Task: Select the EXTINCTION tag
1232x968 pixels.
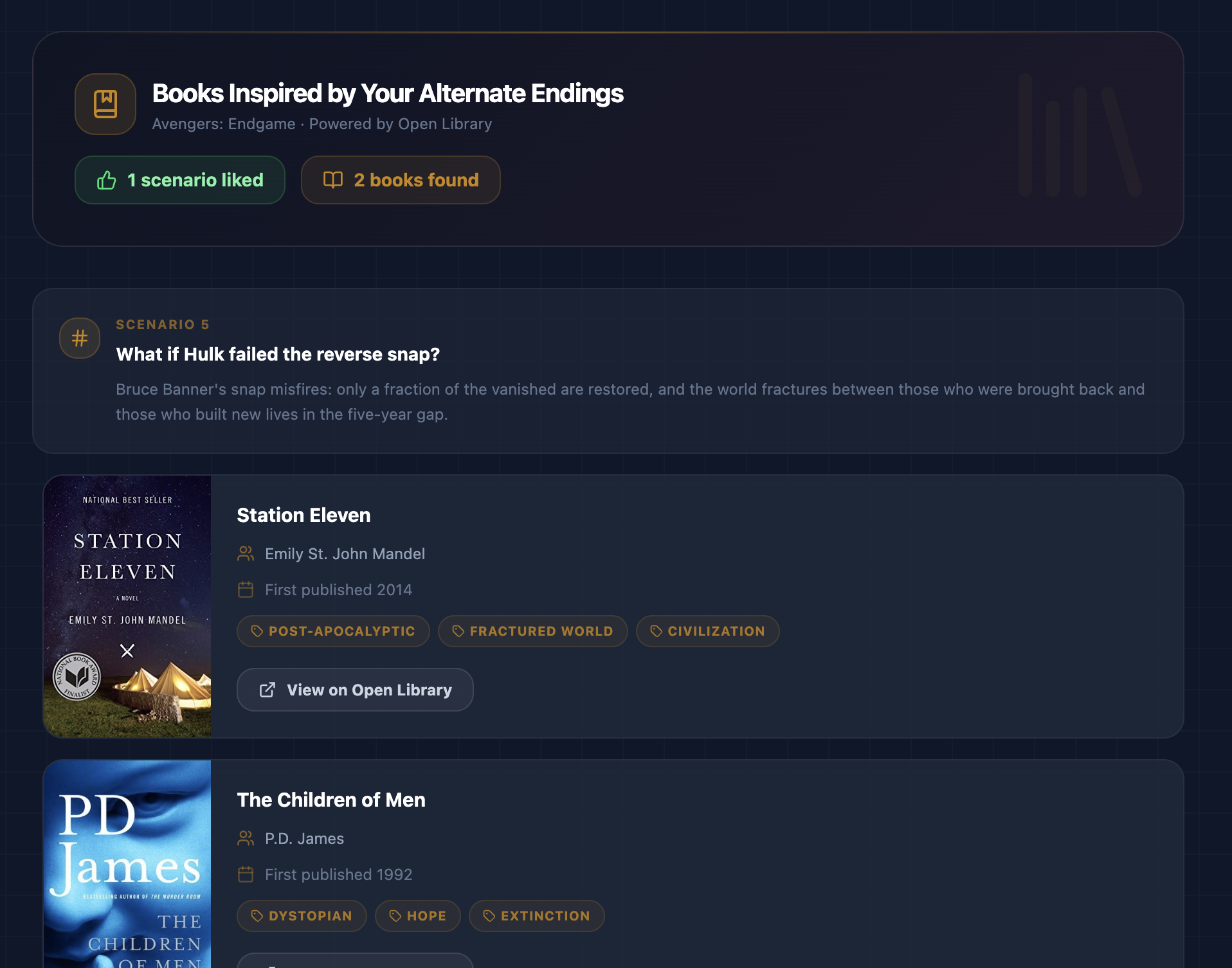Action: pos(537,916)
